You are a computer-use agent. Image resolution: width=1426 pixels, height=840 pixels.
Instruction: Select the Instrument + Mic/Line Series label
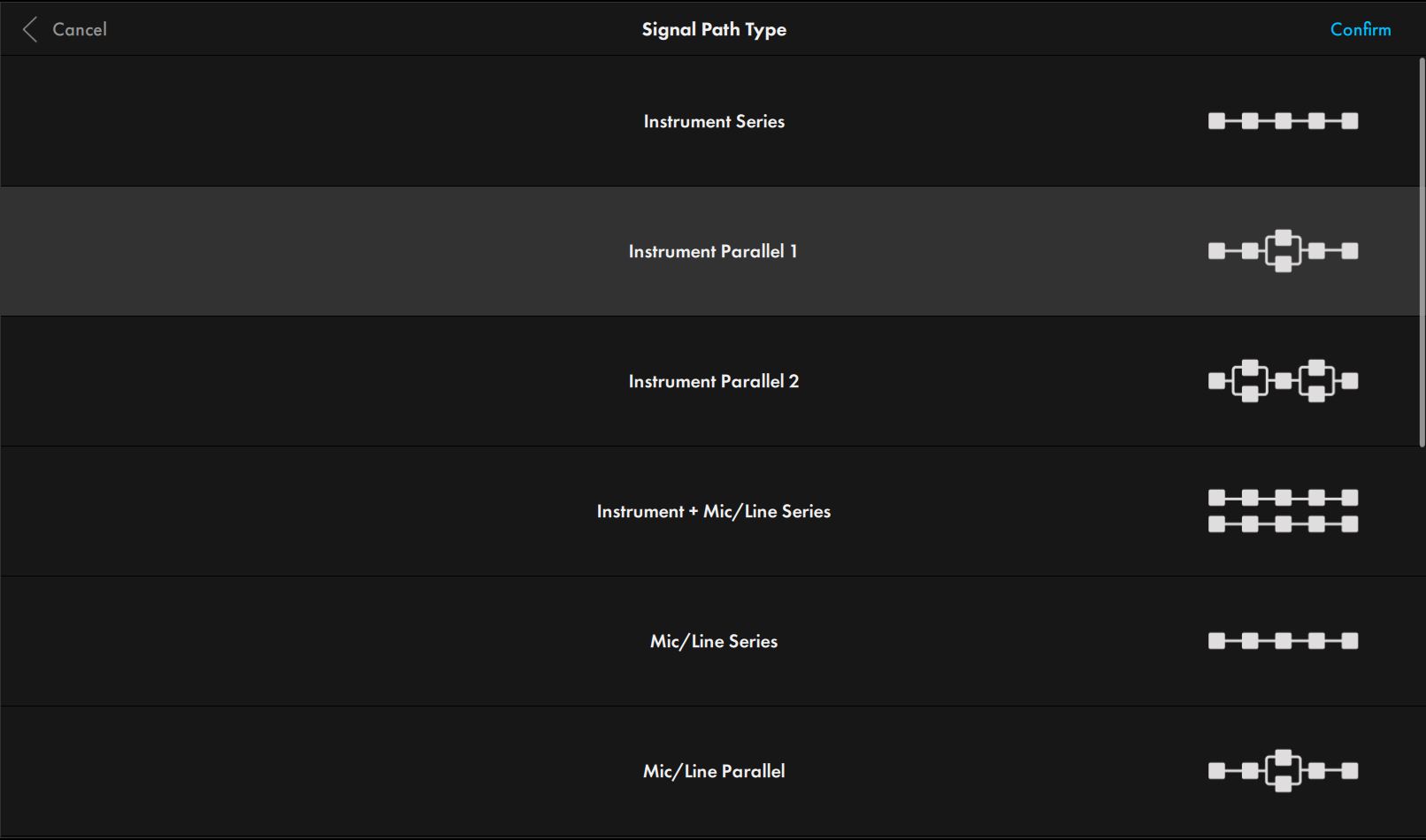coord(714,511)
